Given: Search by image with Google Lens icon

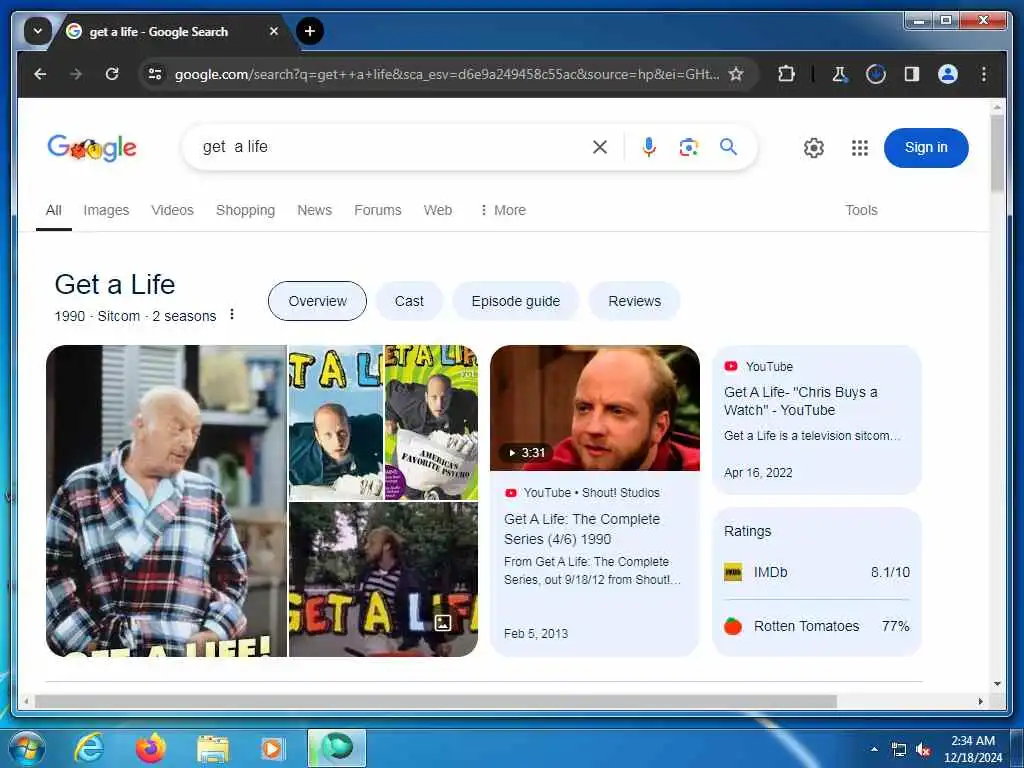Looking at the screenshot, I should click(x=688, y=148).
